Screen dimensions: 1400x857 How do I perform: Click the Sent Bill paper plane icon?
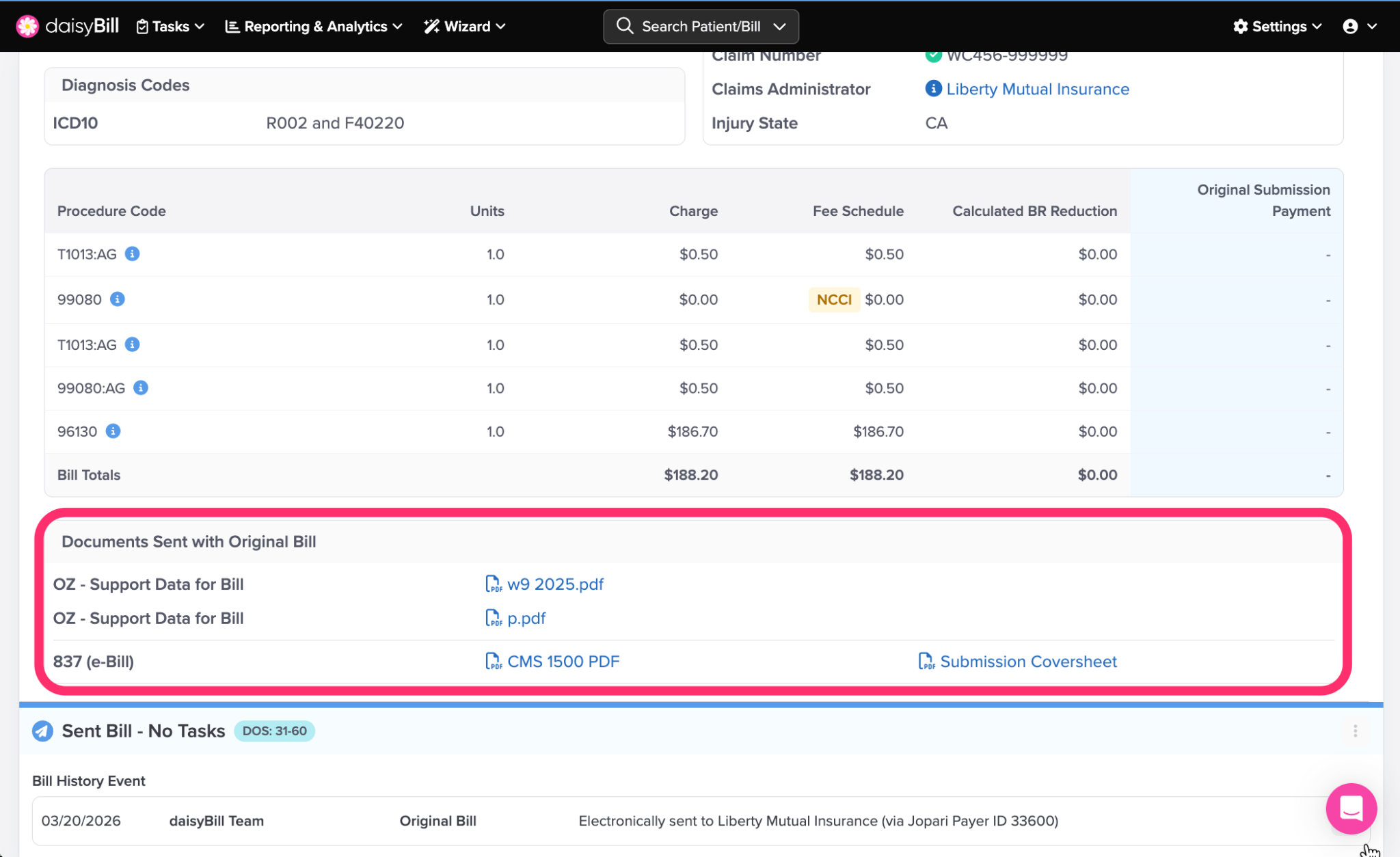point(42,731)
